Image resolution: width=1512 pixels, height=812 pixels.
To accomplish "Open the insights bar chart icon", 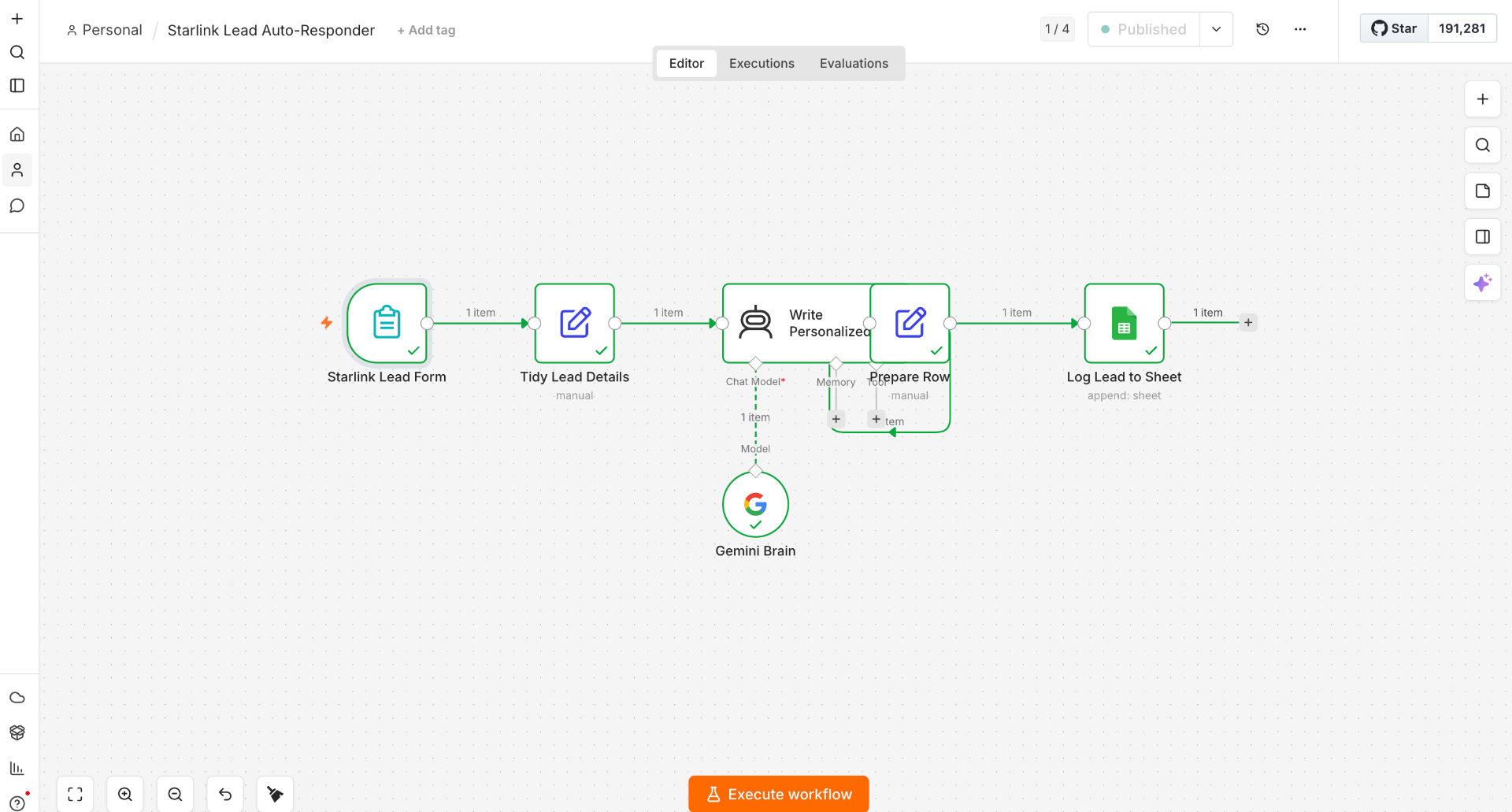I will pos(17,768).
